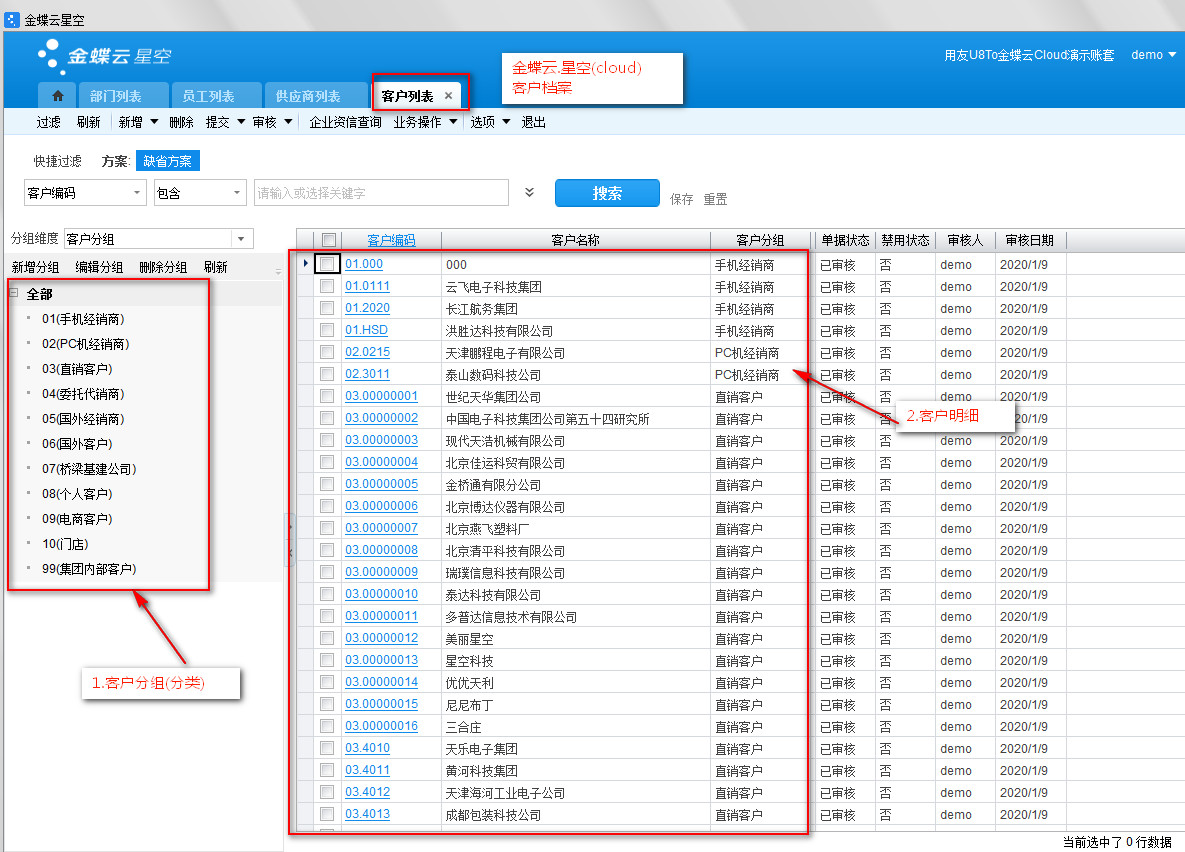Open the 客户编码 filter field dropdown
Viewport: 1185px width, 852px height.
tap(137, 193)
